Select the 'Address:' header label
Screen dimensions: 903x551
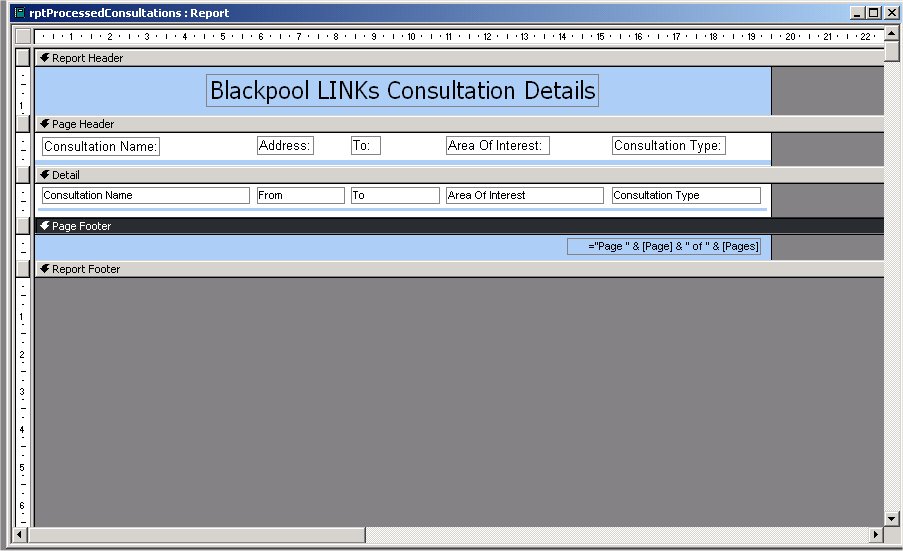[x=285, y=146]
